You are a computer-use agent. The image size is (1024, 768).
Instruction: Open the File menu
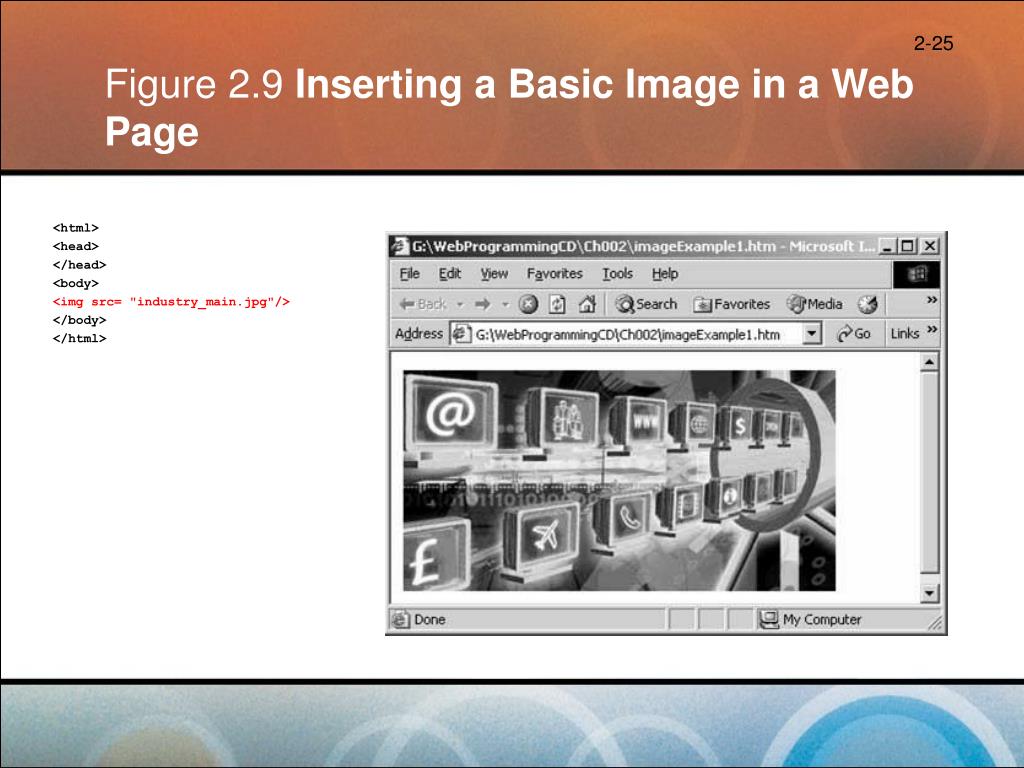pyautogui.click(x=409, y=274)
